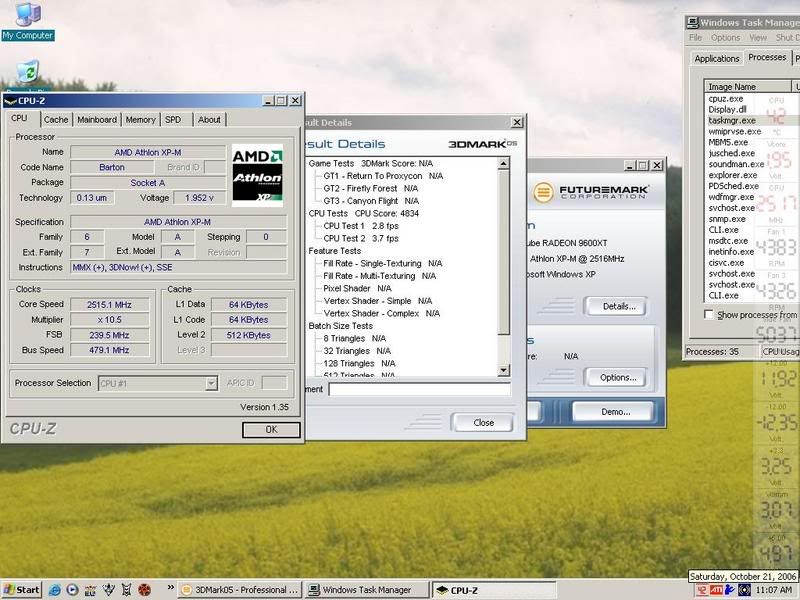The image size is (800, 600).
Task: Toggle 'Show processes from all users' checkbox
Action: (x=709, y=315)
